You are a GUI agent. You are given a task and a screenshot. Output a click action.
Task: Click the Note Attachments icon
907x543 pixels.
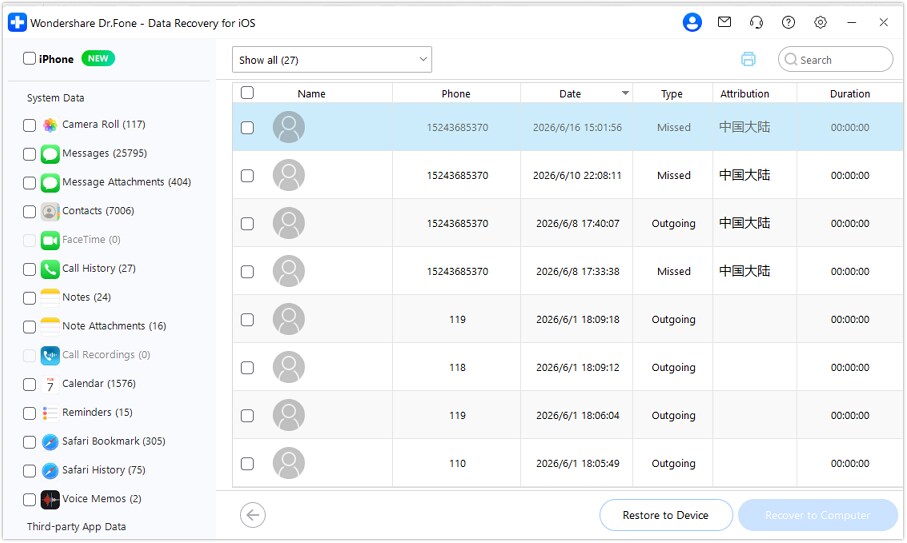[50, 327]
